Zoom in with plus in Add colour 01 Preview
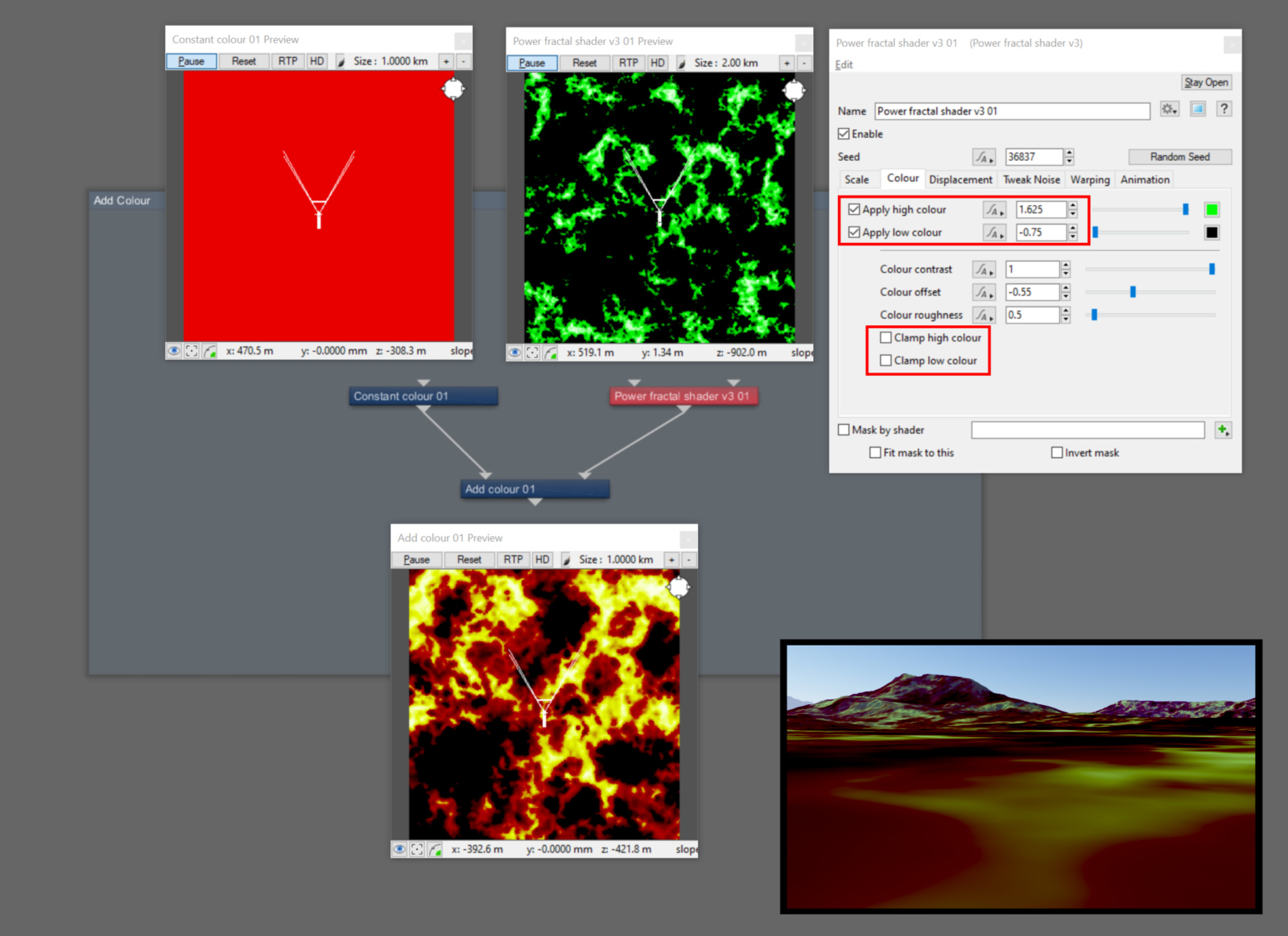 671,559
